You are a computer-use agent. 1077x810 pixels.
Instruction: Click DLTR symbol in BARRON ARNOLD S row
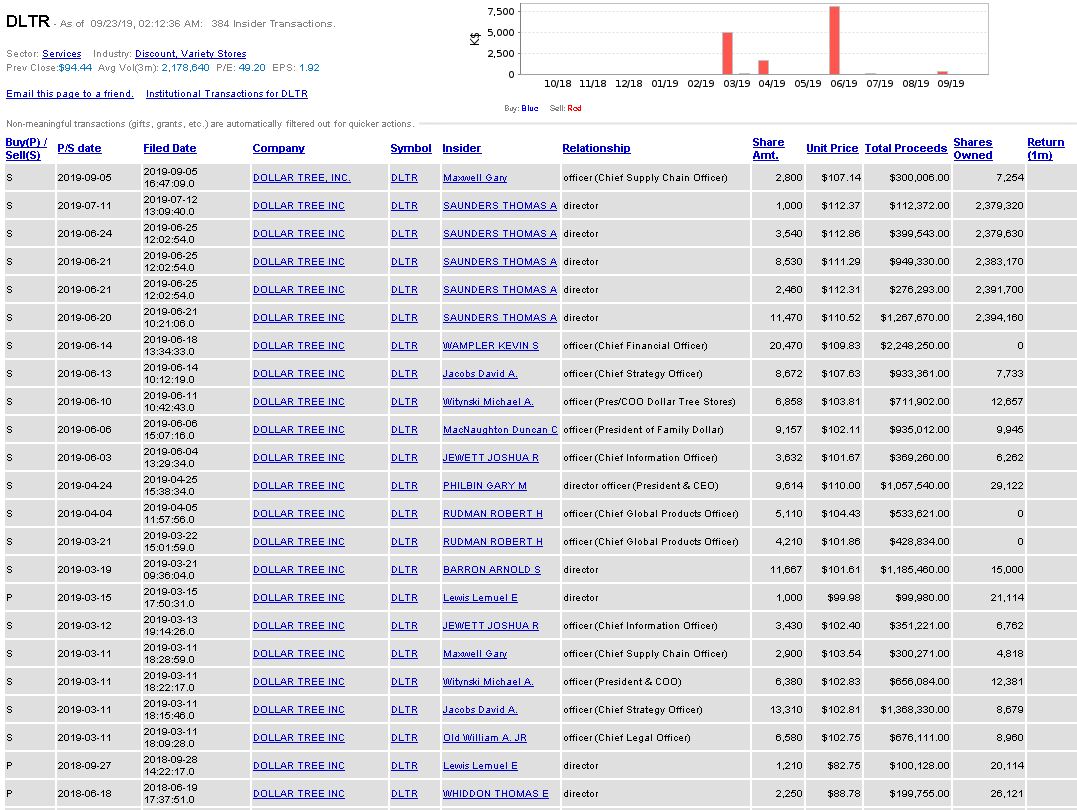click(x=404, y=570)
